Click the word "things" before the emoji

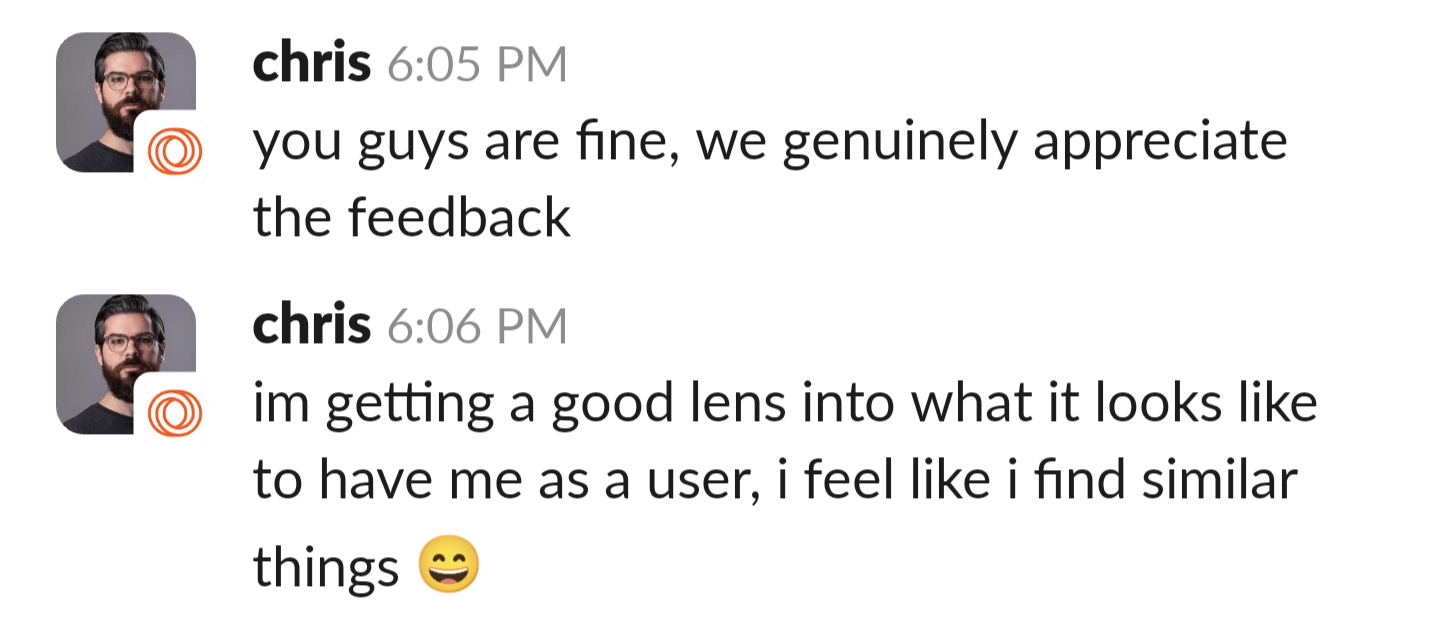tap(325, 568)
